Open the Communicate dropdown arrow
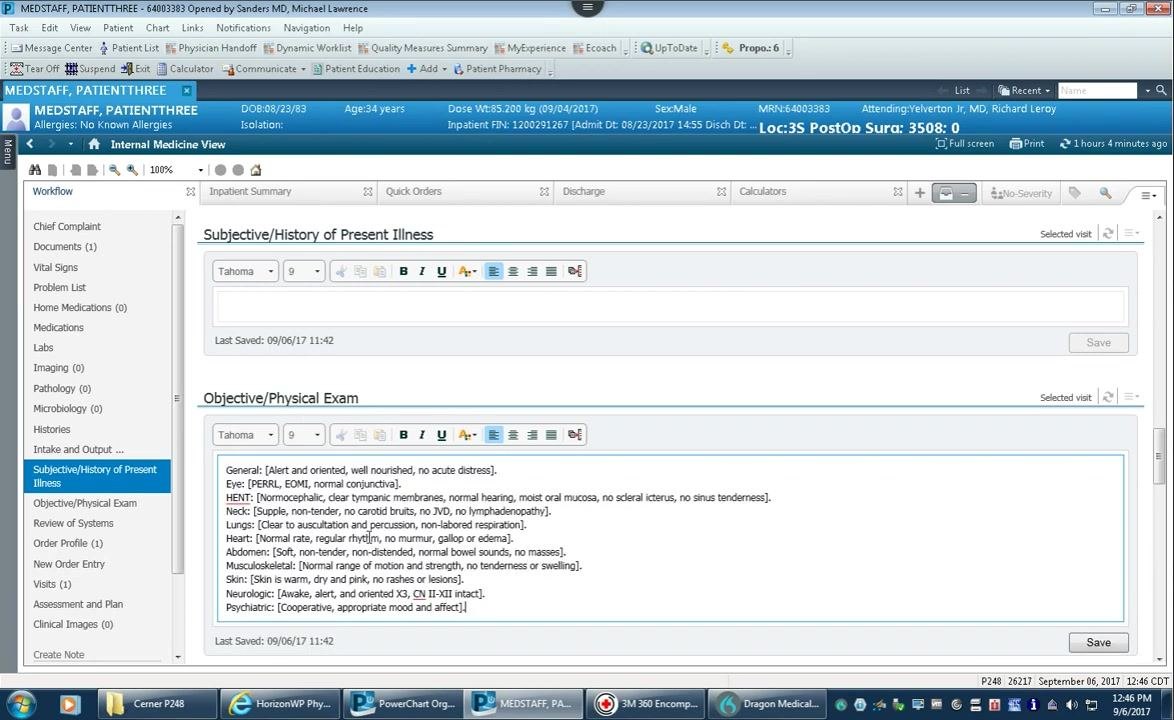The image size is (1174, 720). click(x=303, y=69)
